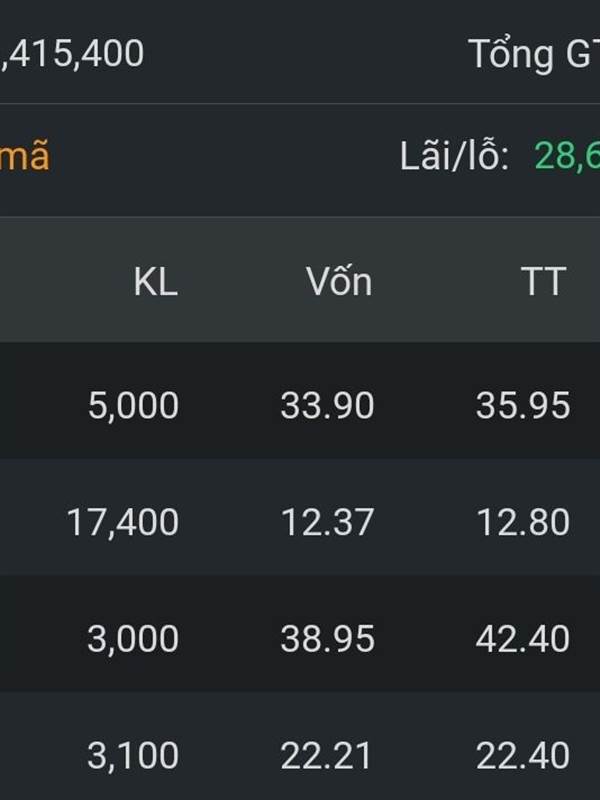This screenshot has height=800, width=600.
Task: Select the row with 3,000 quantity
Action: [300, 633]
